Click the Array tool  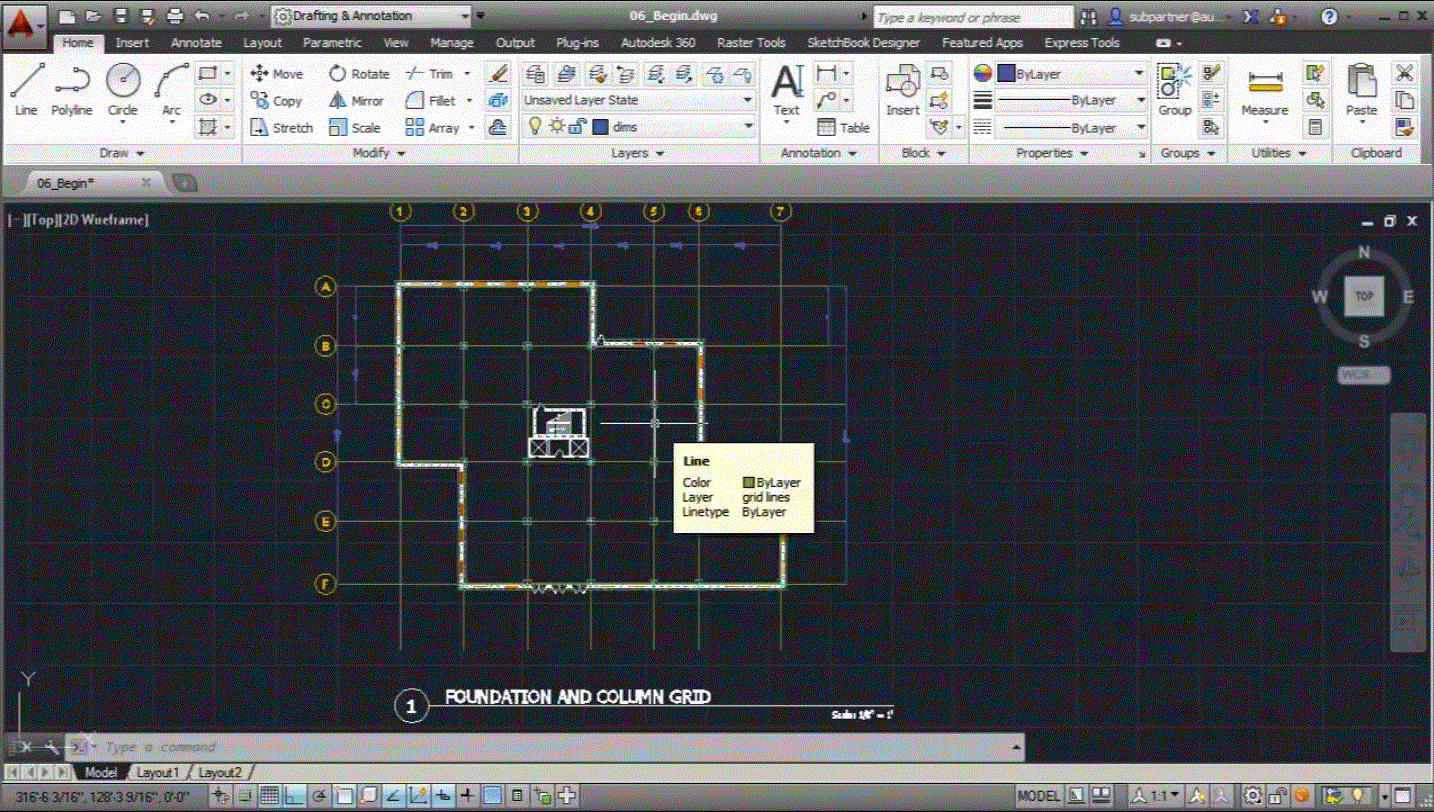click(433, 128)
